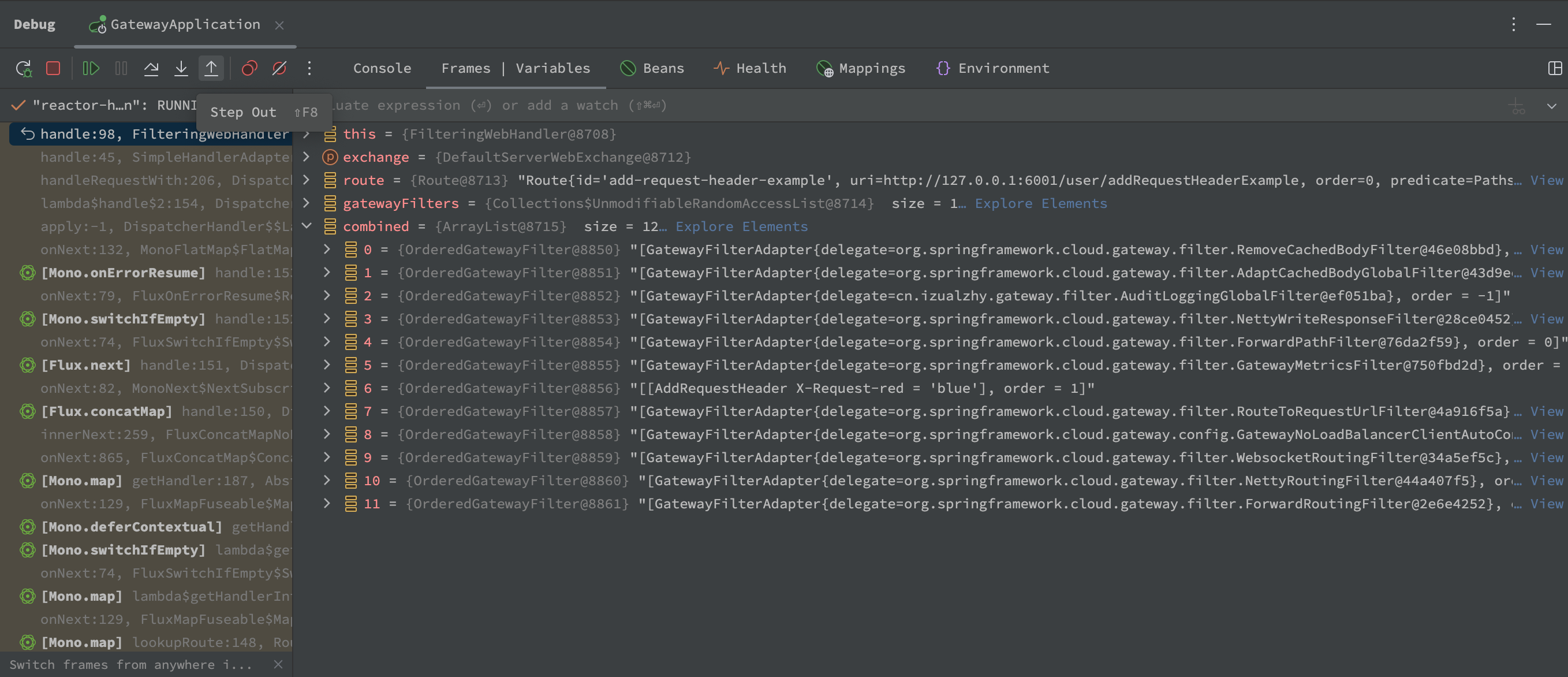Click View link on the route variable row

[x=1547, y=180]
